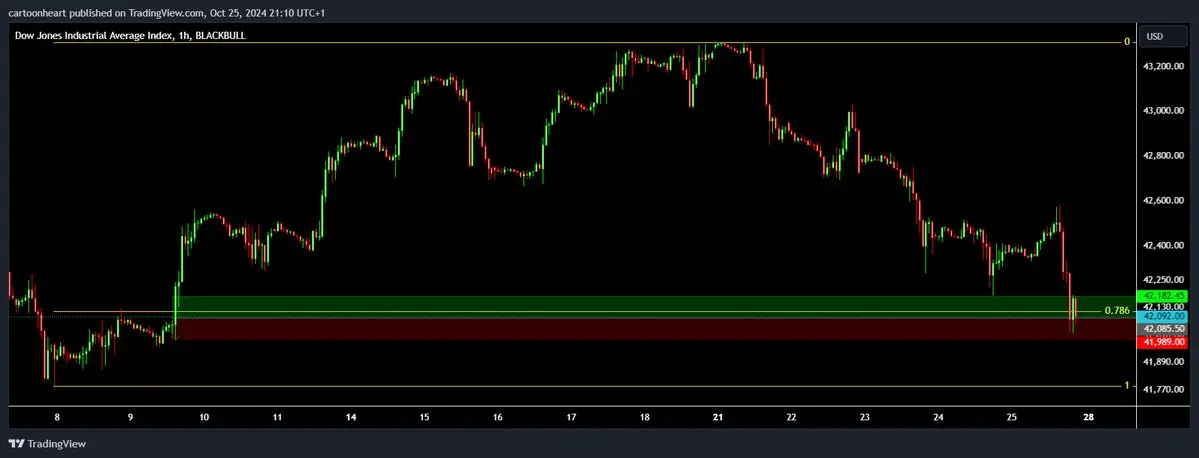Click the 42,800.00 price axis label
Viewport: 1199px width, 458px height.
[1164, 156]
